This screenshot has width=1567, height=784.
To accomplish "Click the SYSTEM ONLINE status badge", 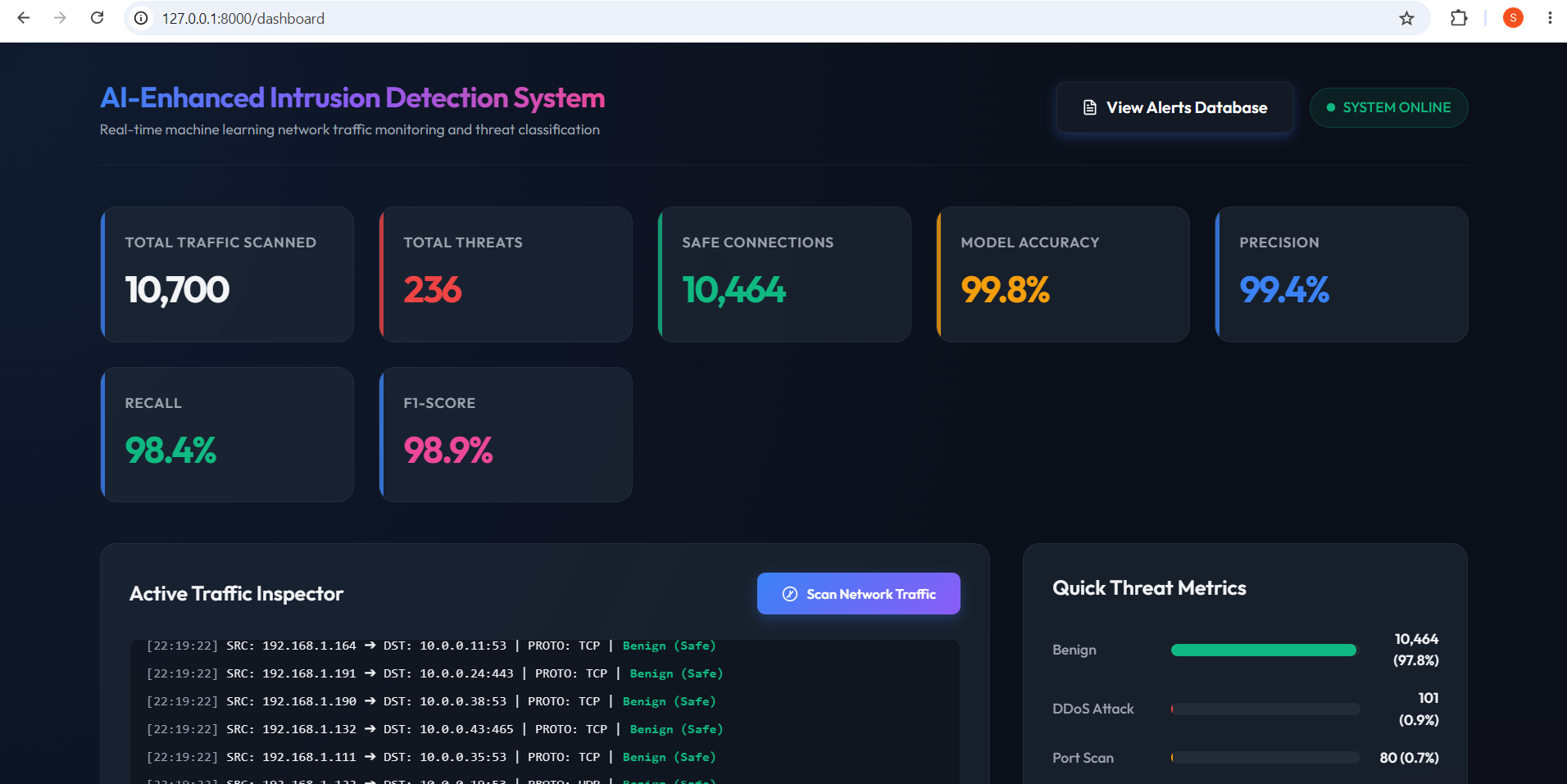I will [1388, 107].
